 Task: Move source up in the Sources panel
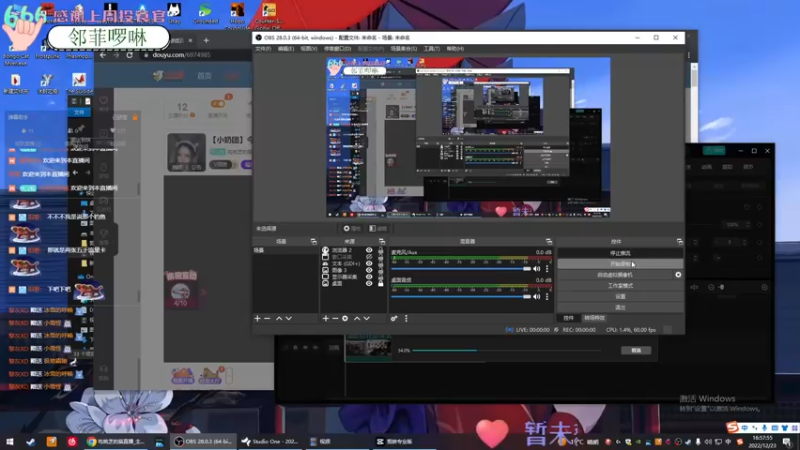pyautogui.click(x=357, y=318)
